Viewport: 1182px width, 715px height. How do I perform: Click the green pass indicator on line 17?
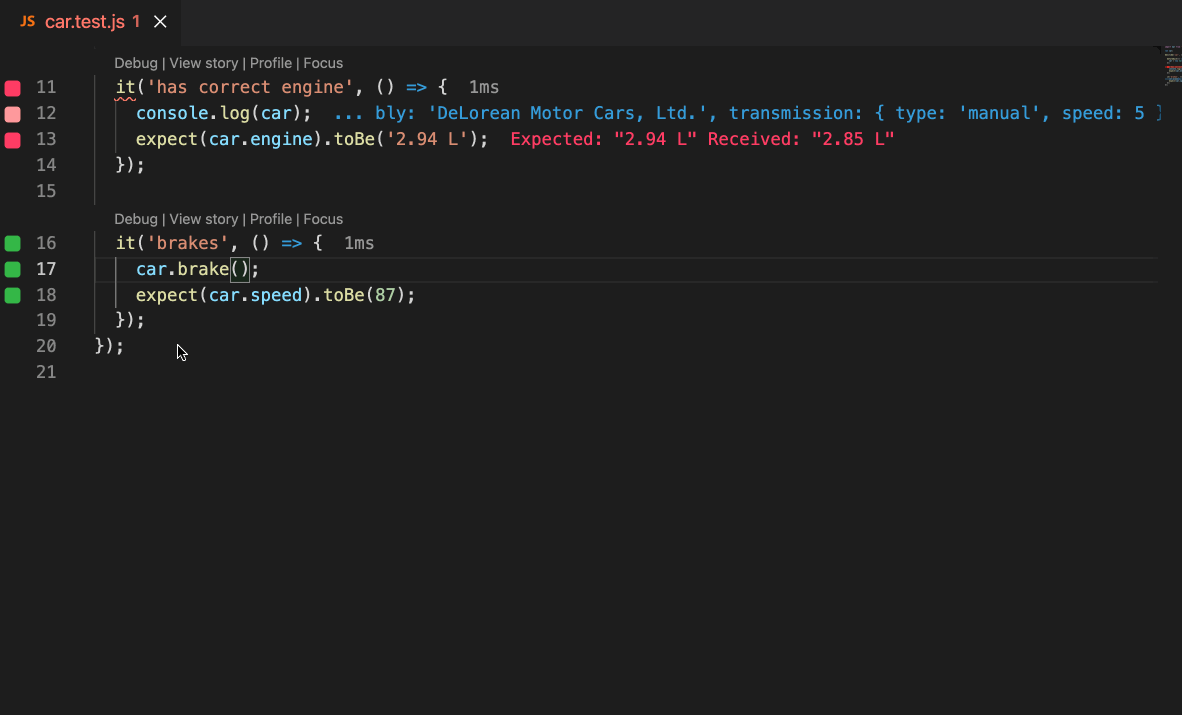[13, 269]
